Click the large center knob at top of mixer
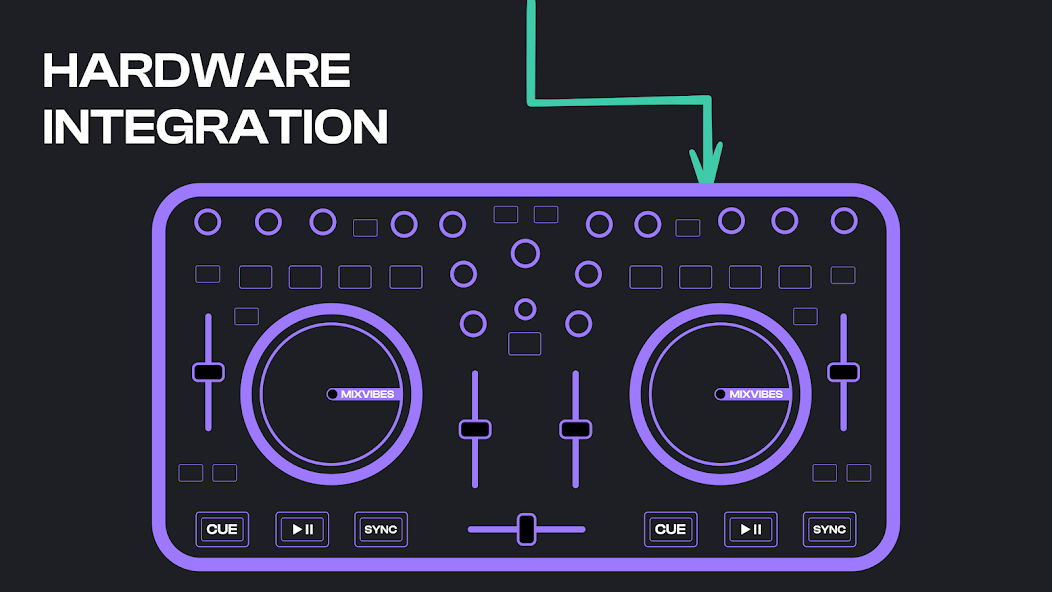 pyautogui.click(x=525, y=253)
